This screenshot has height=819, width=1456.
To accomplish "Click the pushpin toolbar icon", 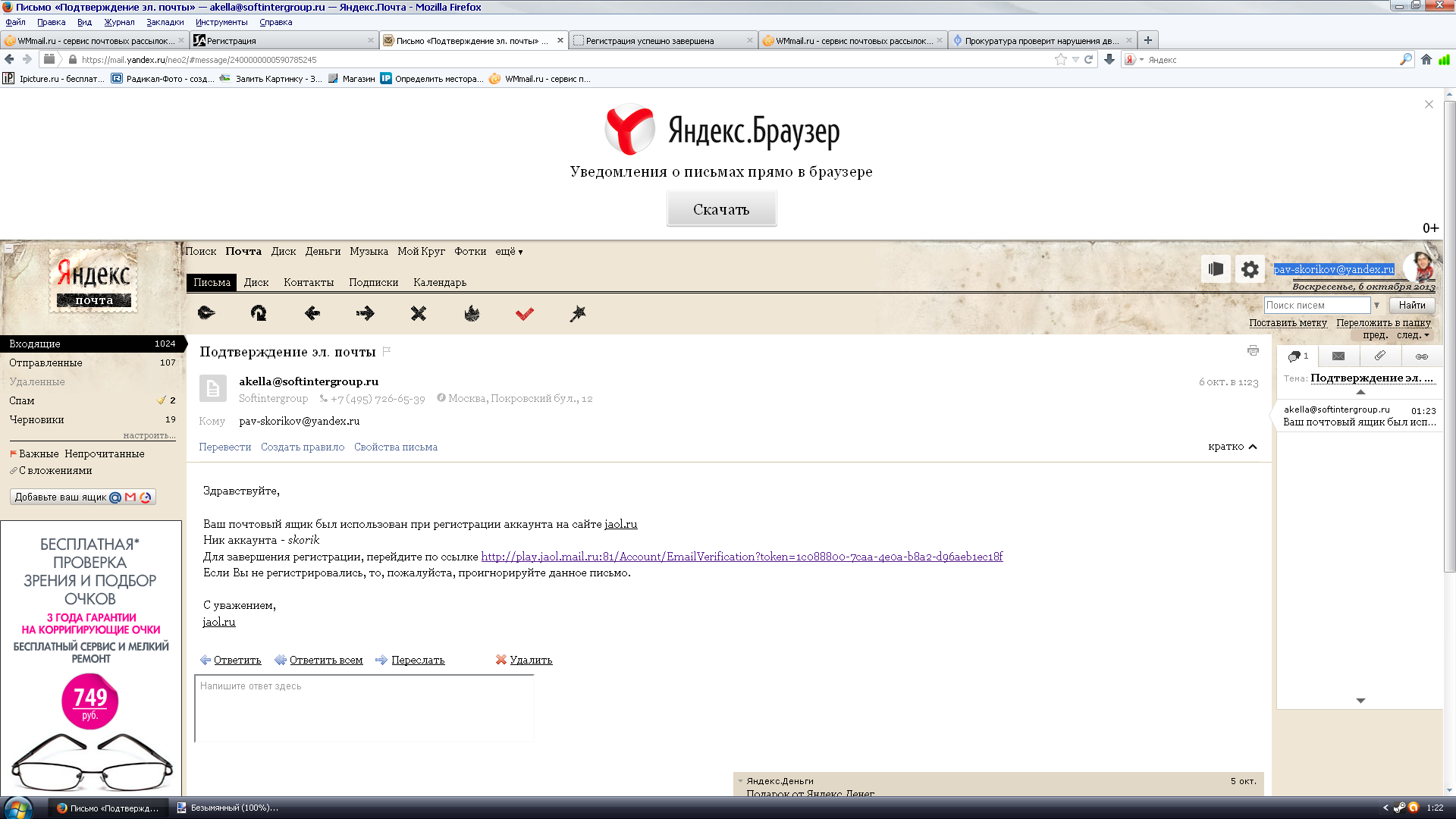I will point(578,313).
